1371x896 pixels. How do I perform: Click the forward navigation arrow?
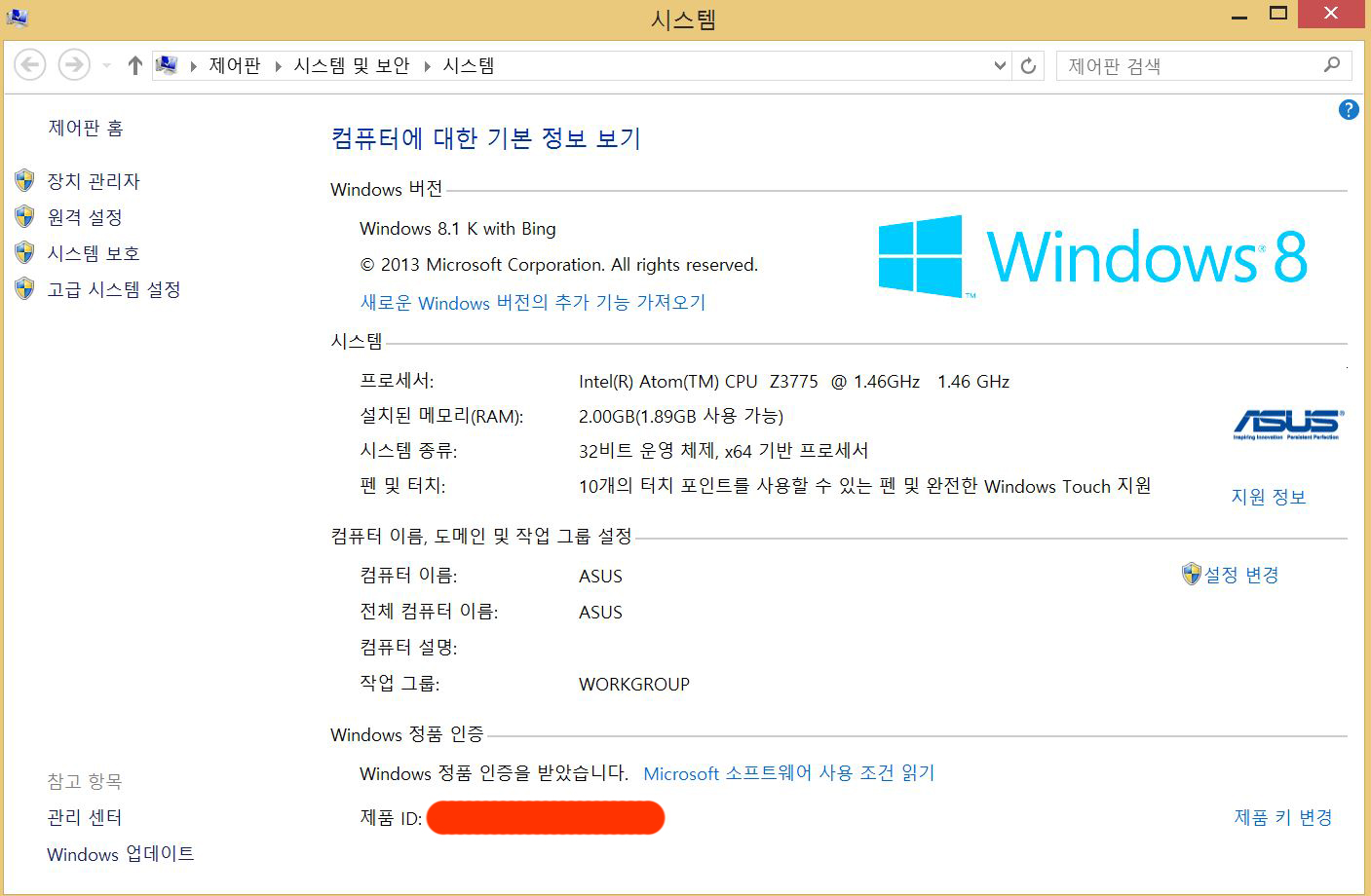(x=73, y=65)
